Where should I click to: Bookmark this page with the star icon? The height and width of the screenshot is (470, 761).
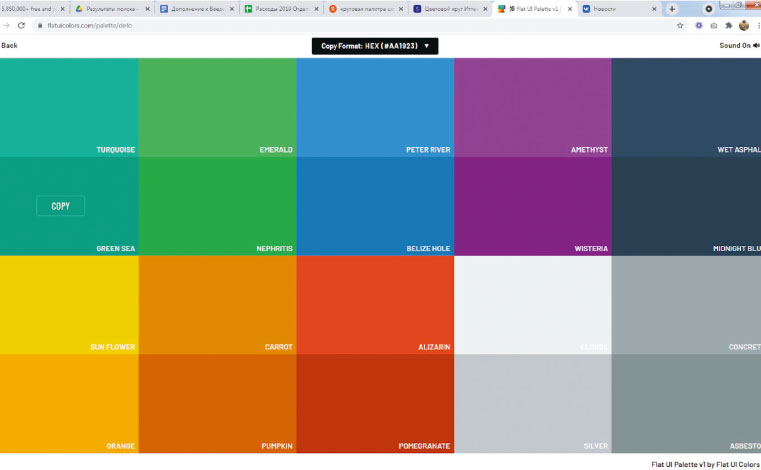(680, 25)
